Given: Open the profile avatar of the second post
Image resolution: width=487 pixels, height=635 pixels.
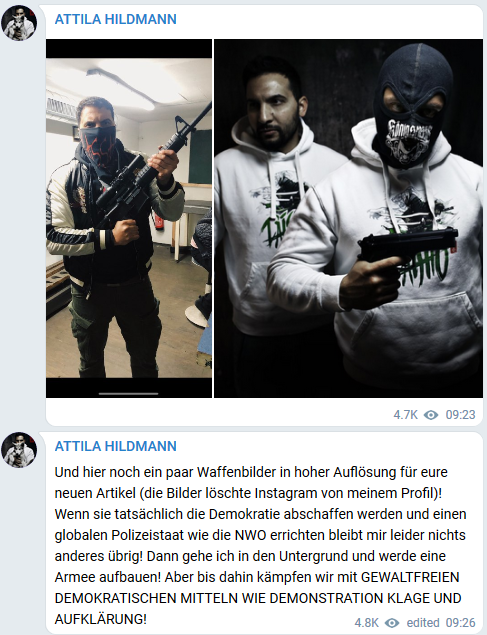Looking at the screenshot, I should pyautogui.click(x=19, y=450).
